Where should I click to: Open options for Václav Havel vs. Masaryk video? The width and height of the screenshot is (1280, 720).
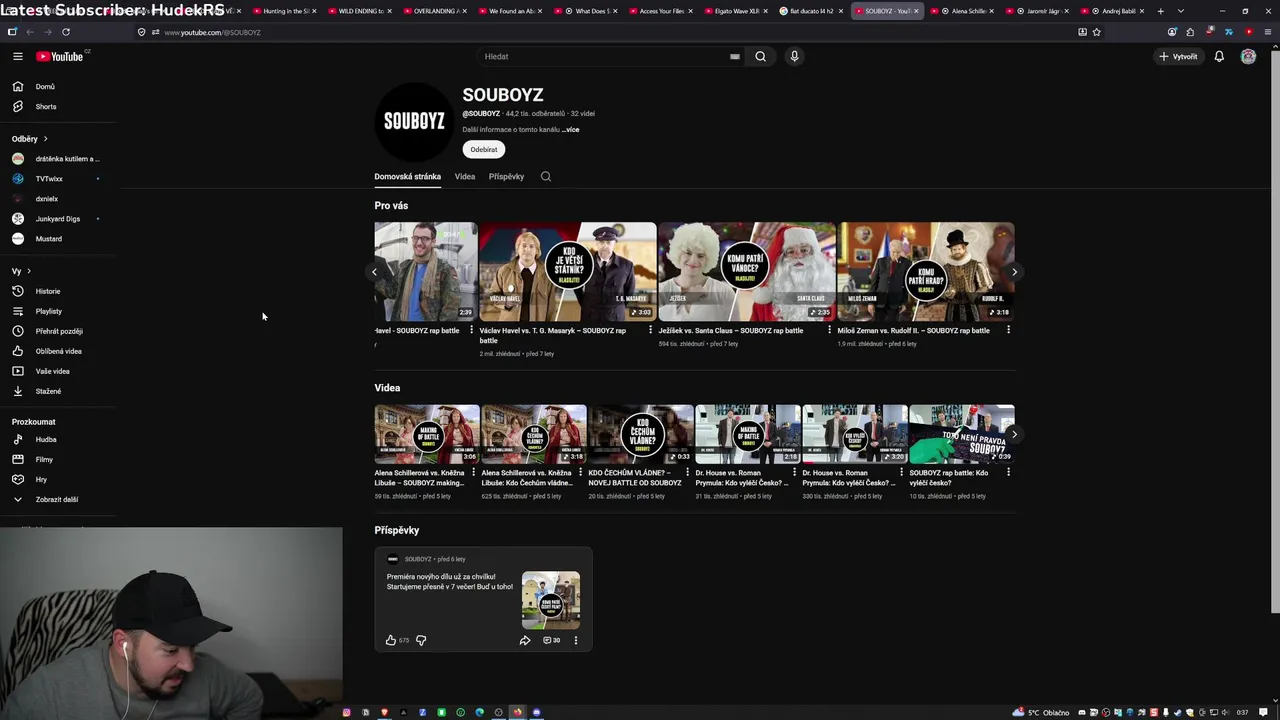tap(650, 330)
